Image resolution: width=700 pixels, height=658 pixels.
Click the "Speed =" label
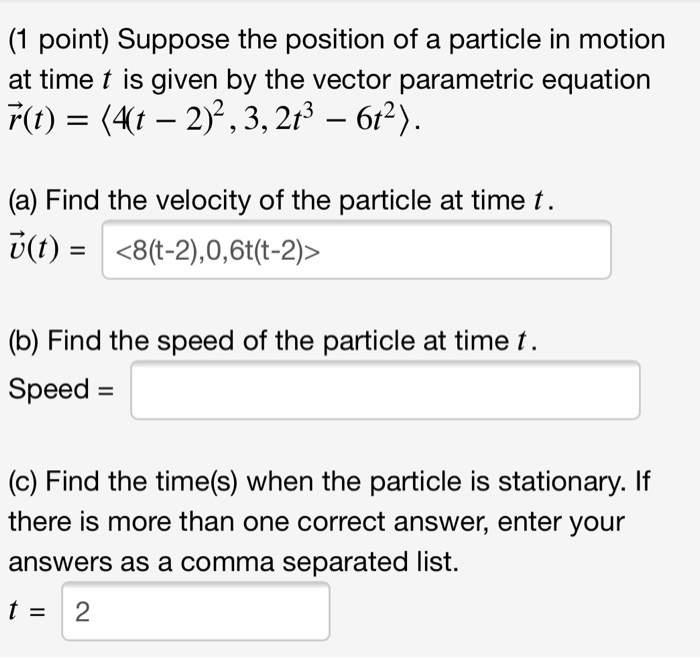pyautogui.click(x=61, y=389)
